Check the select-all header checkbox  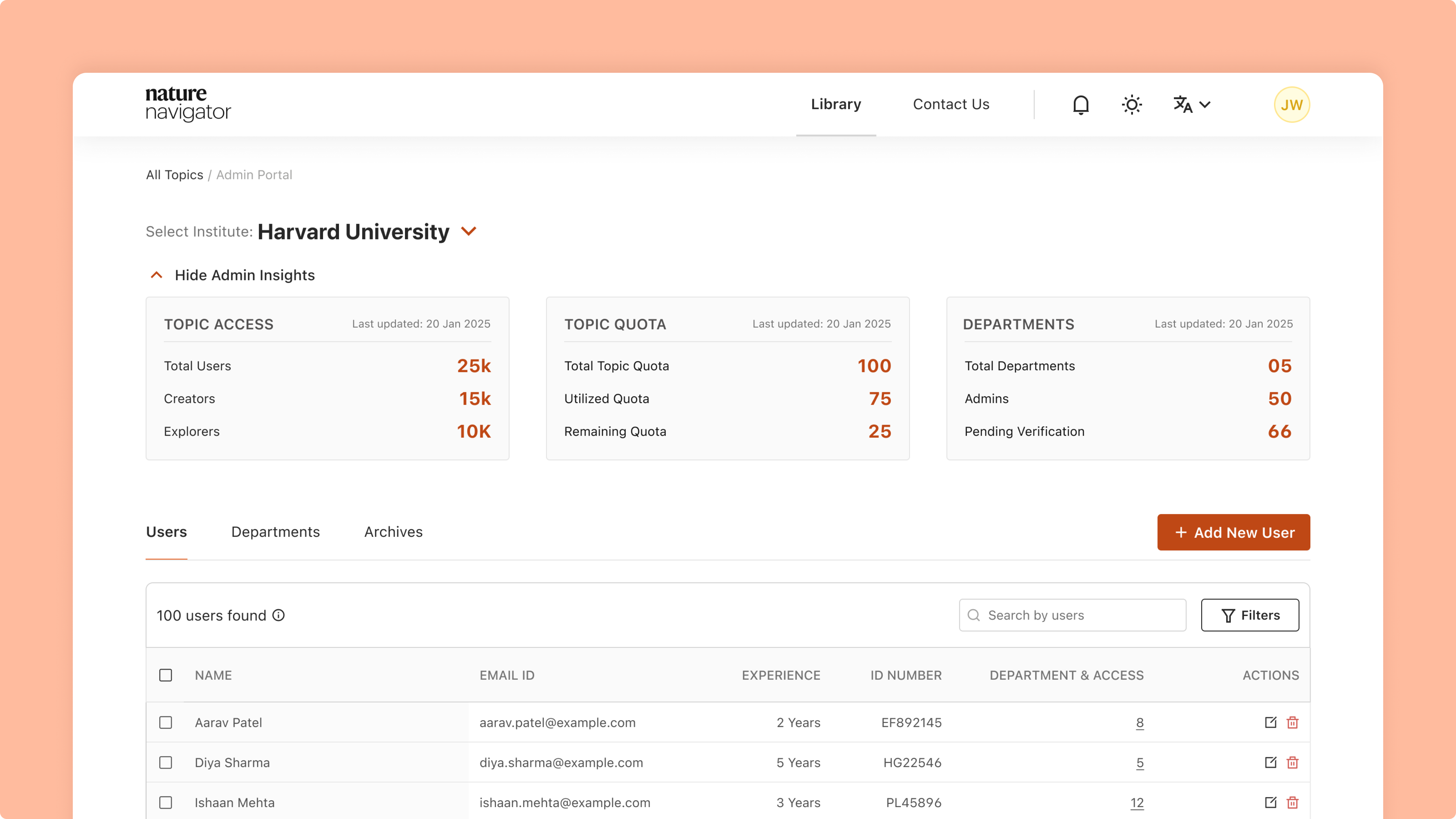pos(166,675)
